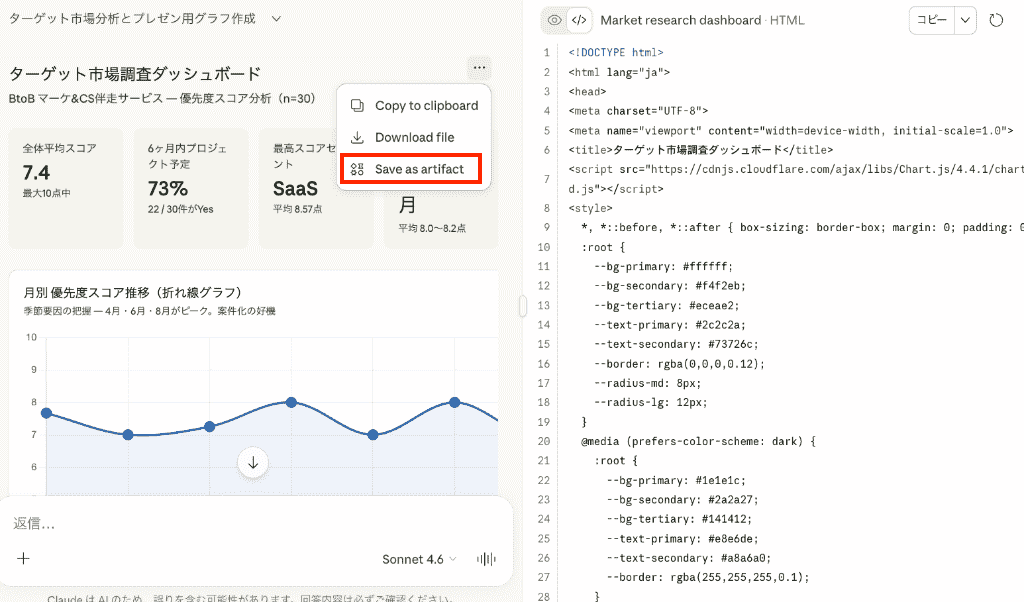Viewport: 1024px width, 602px height.
Task: Click the first data point on the line chart
Action: (x=46, y=413)
